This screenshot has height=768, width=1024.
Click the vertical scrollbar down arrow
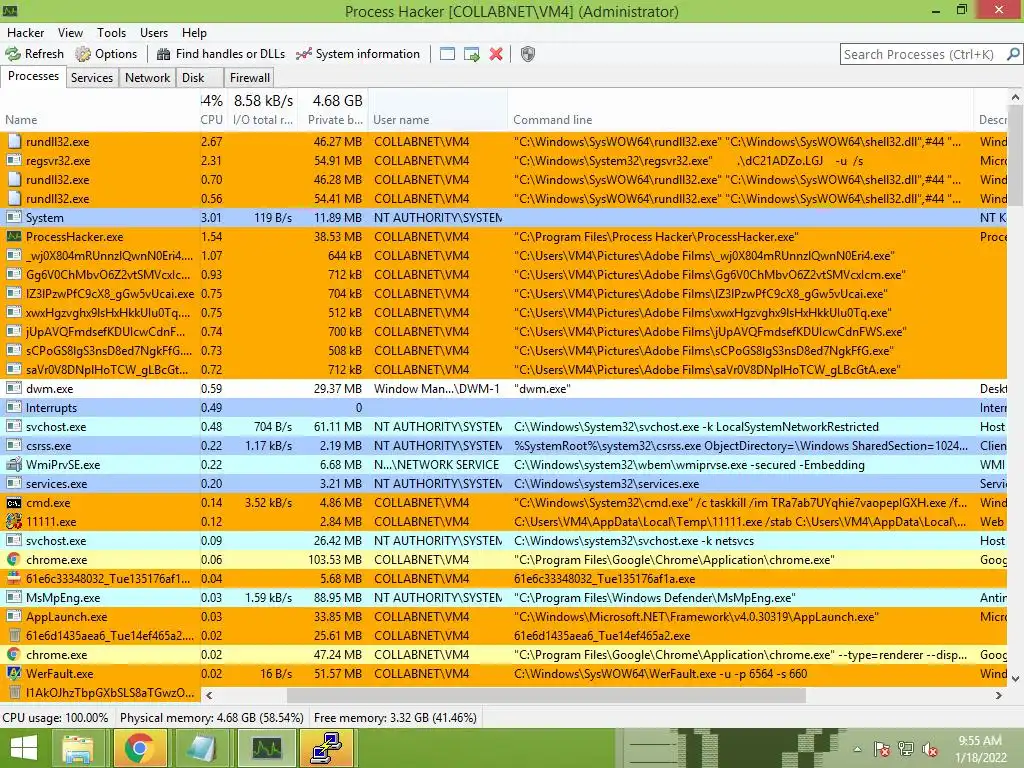(x=1016, y=679)
